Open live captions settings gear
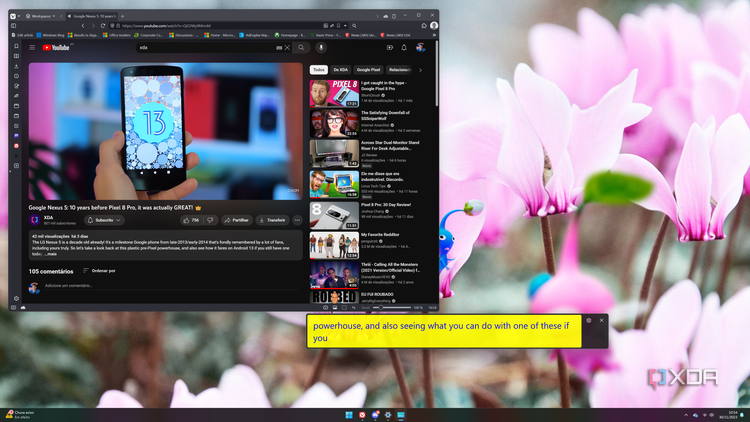The height and width of the screenshot is (422, 750). click(x=589, y=321)
